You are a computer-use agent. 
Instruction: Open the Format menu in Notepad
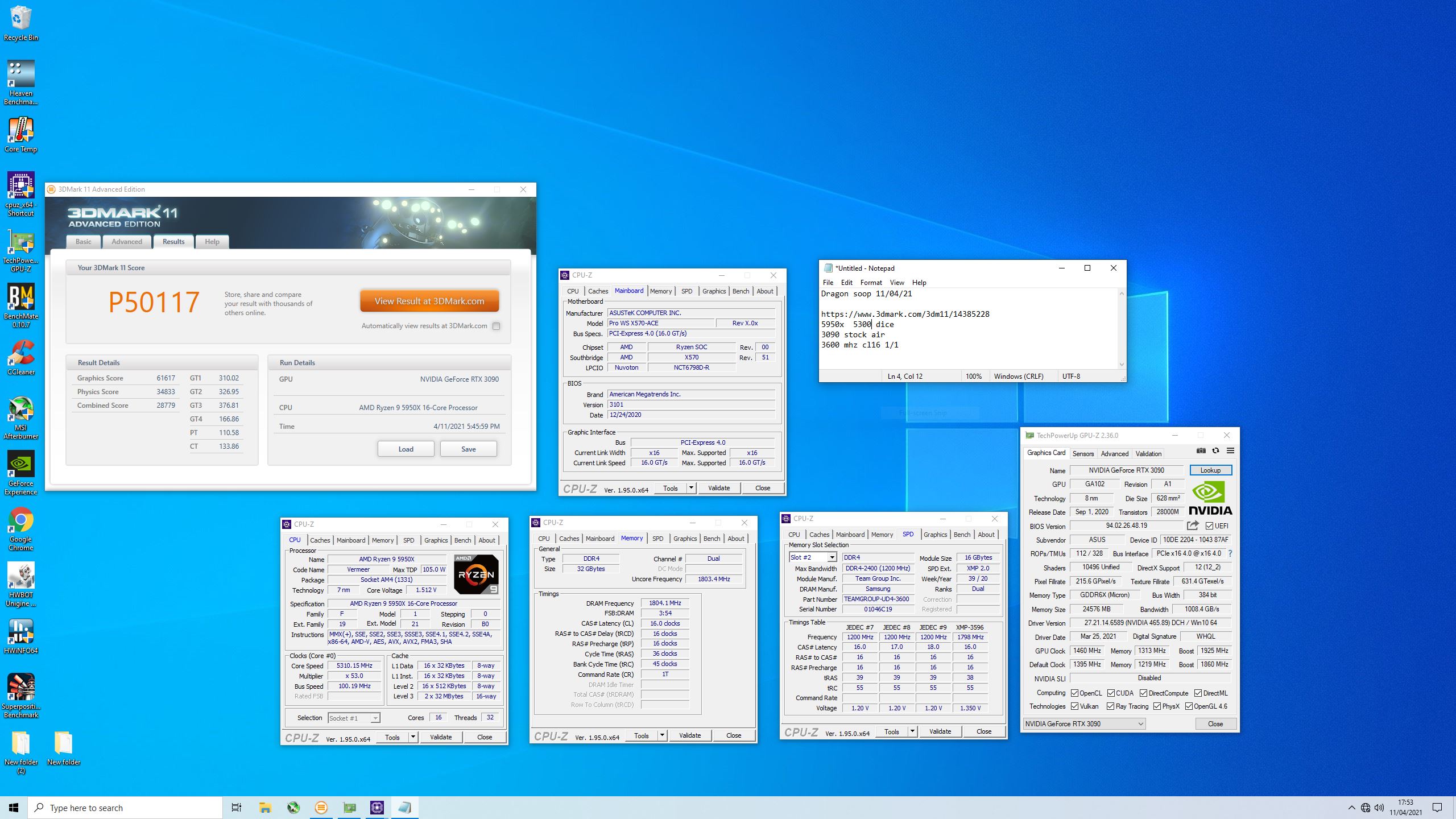pyautogui.click(x=871, y=283)
